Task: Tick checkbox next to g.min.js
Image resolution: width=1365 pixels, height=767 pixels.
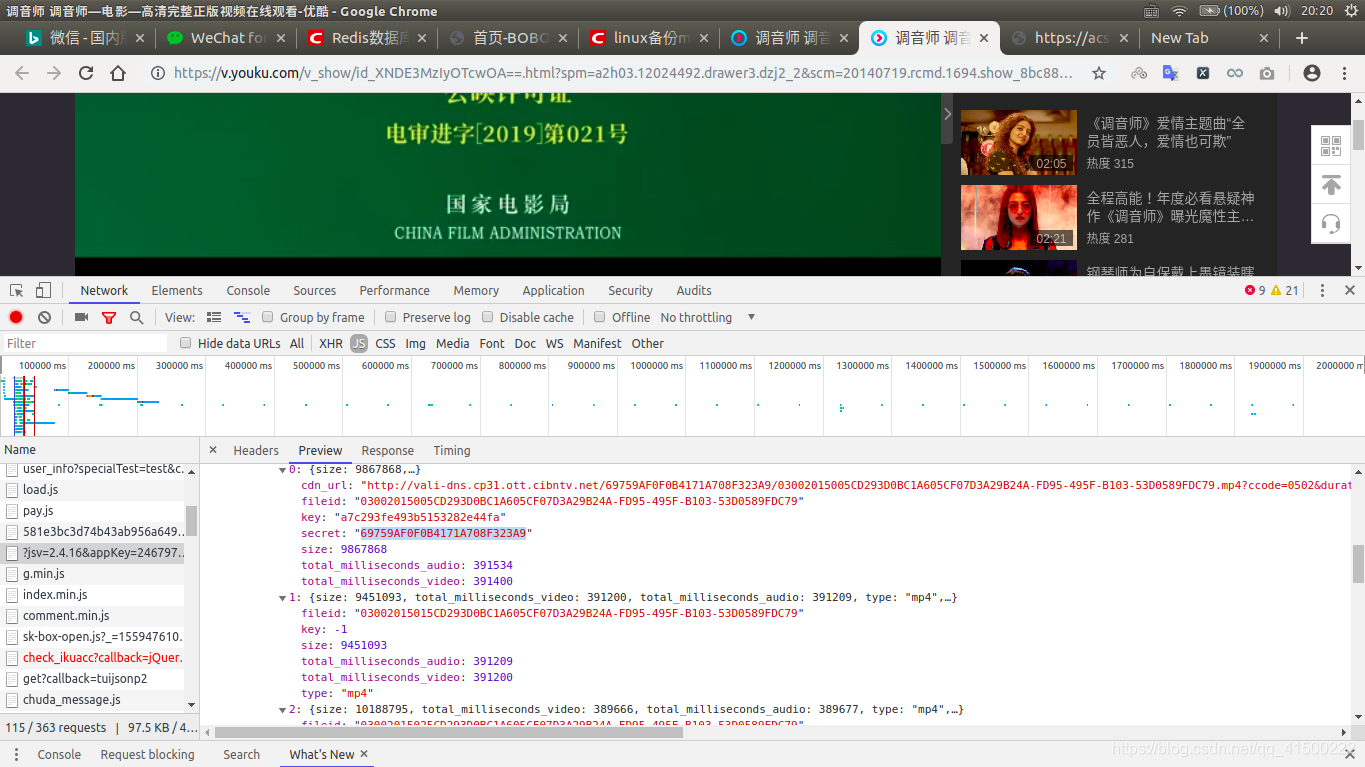Action: click(x=13, y=574)
